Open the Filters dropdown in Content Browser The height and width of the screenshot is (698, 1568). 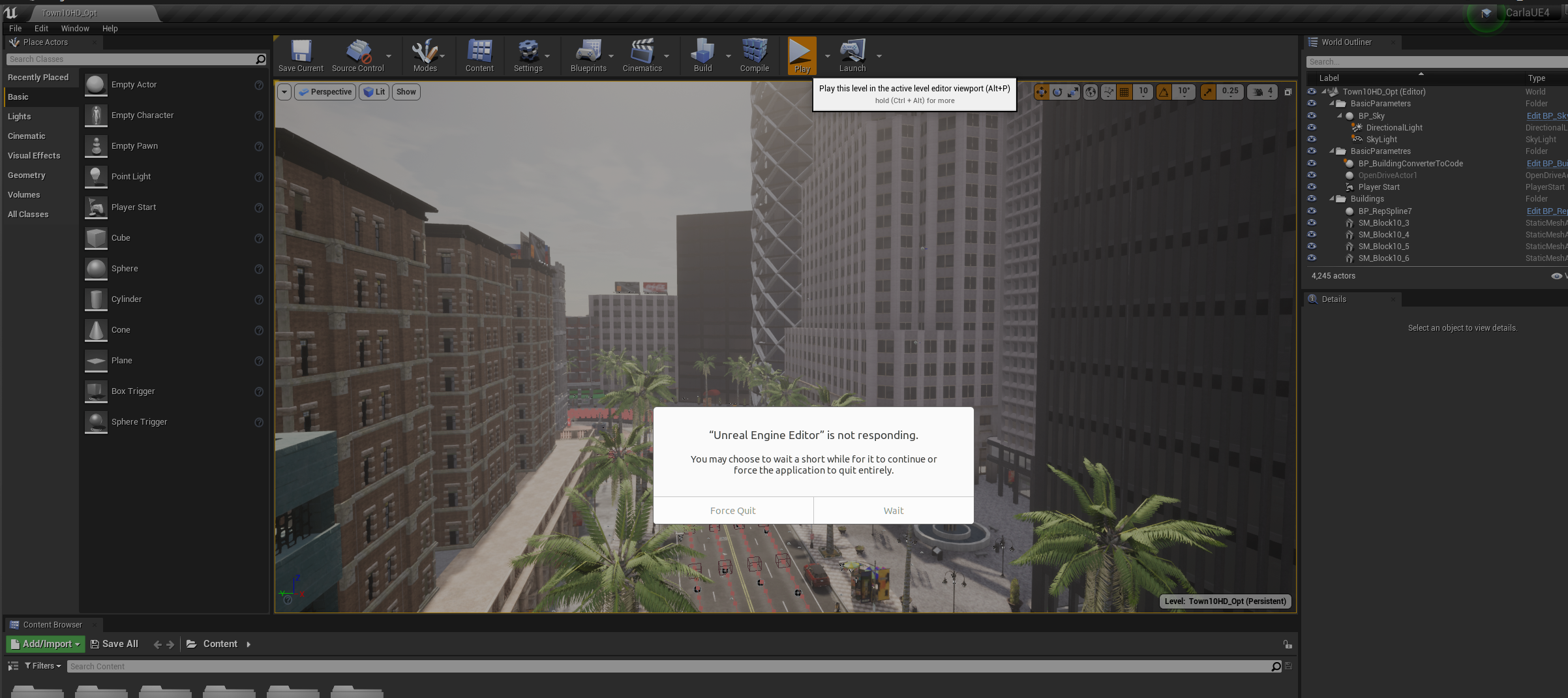pyautogui.click(x=43, y=666)
